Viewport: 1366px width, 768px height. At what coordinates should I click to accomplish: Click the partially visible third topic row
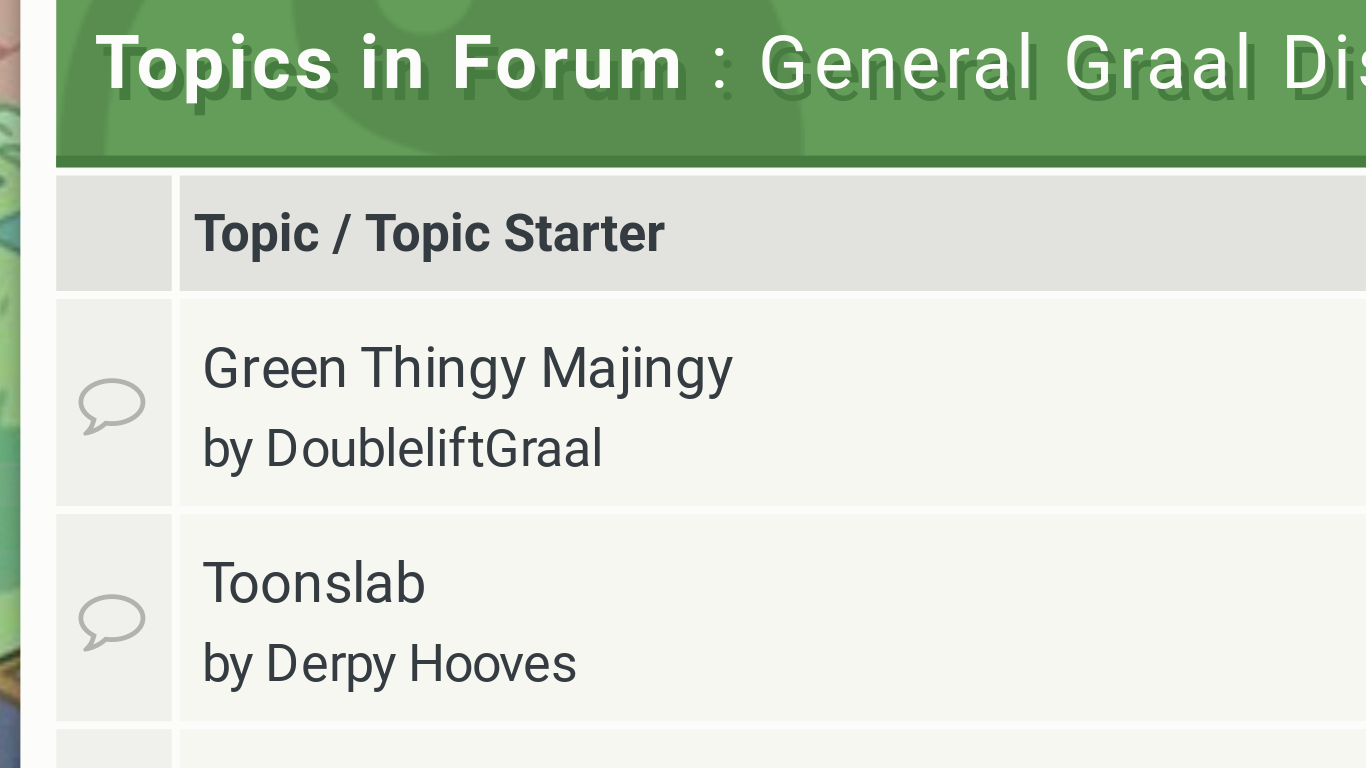click(770, 750)
